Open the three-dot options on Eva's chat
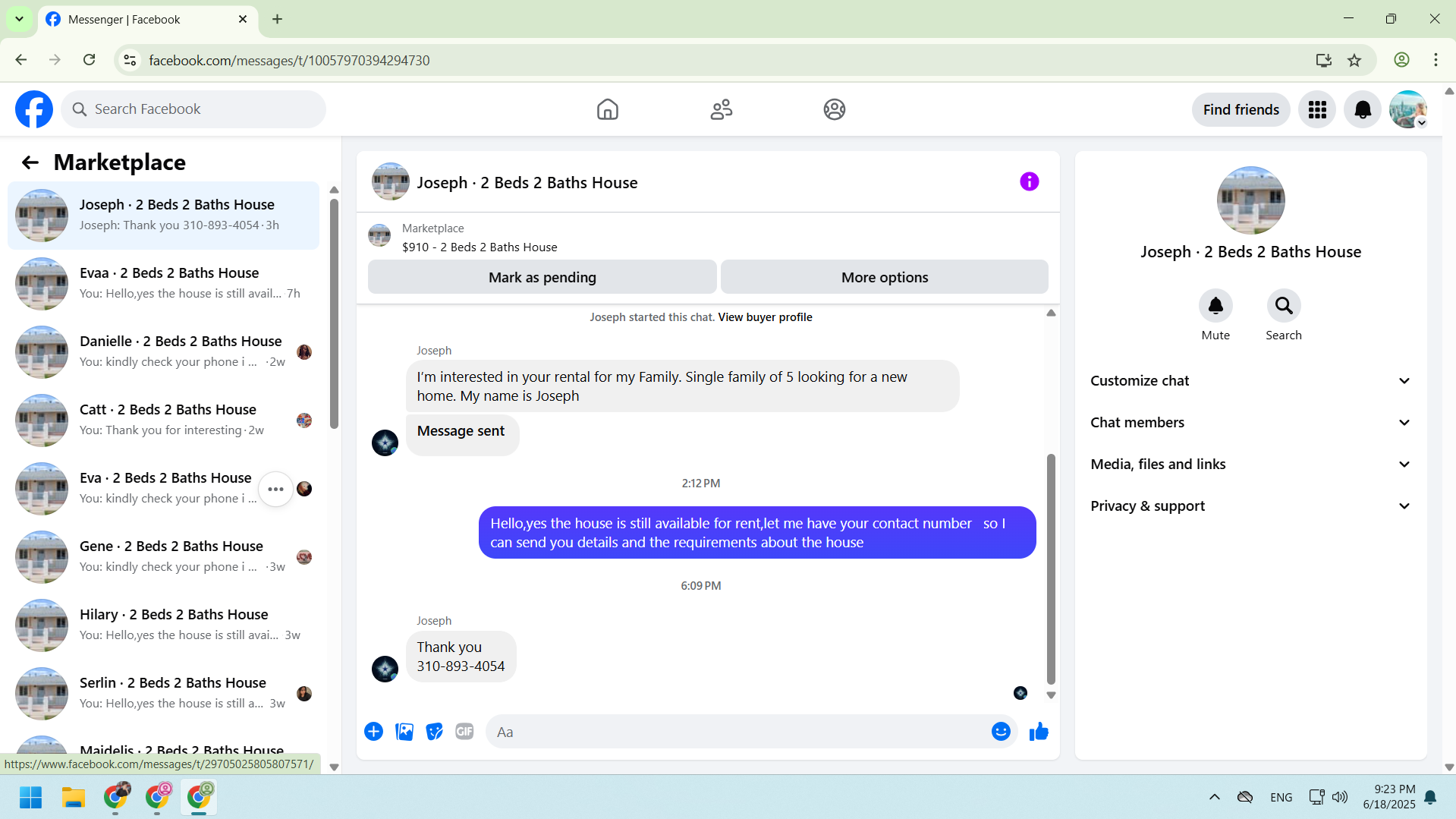 275,490
